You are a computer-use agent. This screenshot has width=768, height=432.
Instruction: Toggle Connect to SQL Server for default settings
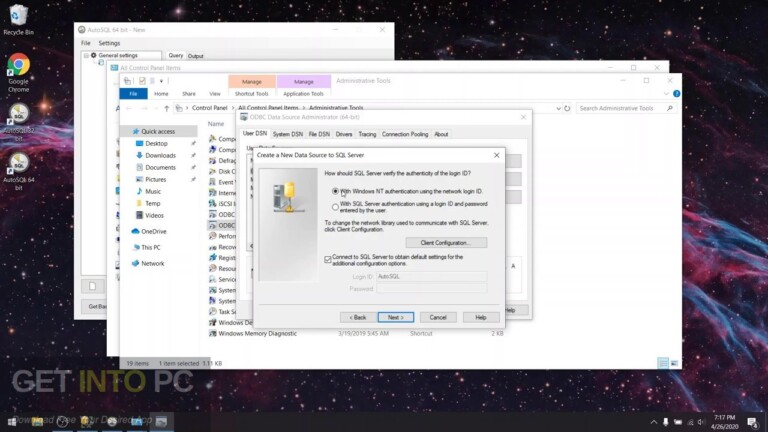[328, 260]
